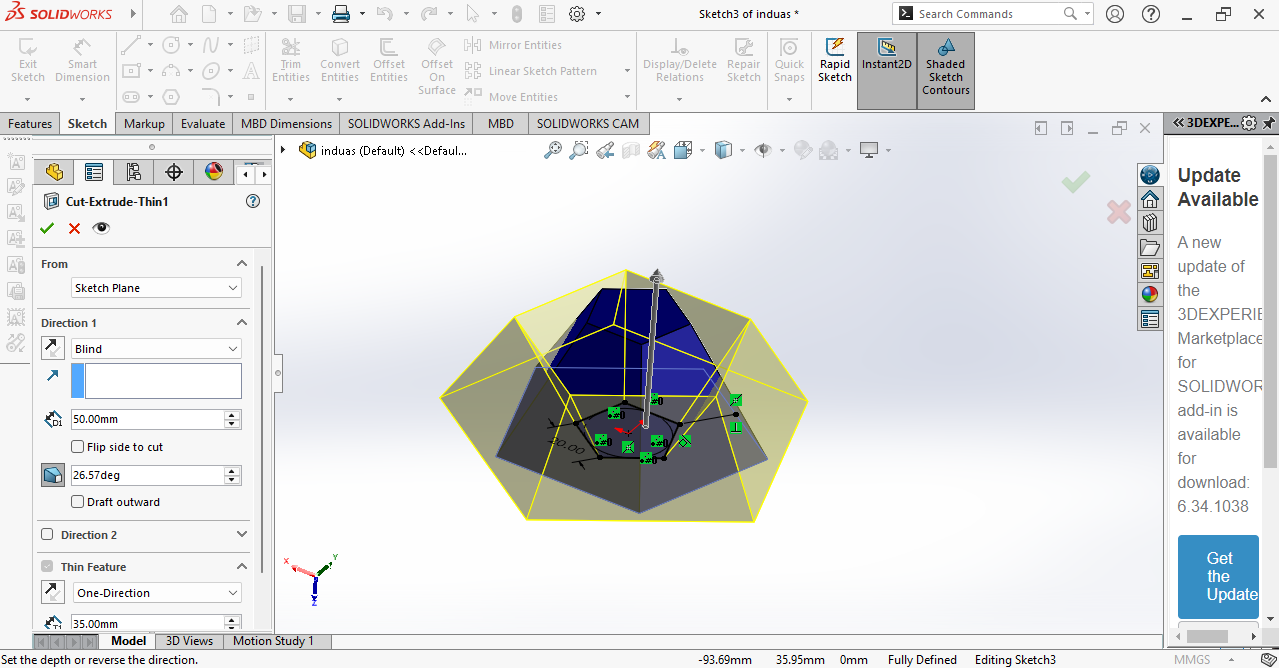Switch to the Features tab
The height and width of the screenshot is (668, 1279).
point(30,124)
